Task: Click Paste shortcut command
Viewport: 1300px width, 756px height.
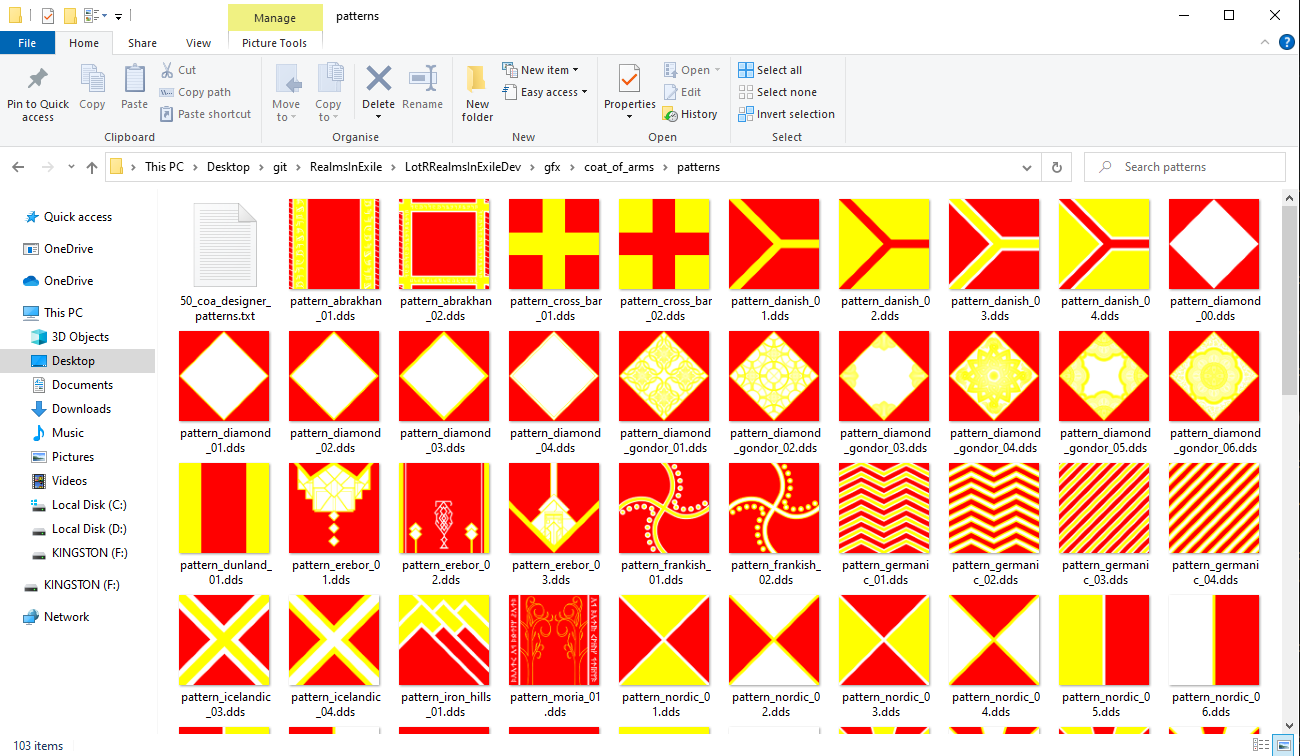Action: click(x=205, y=114)
